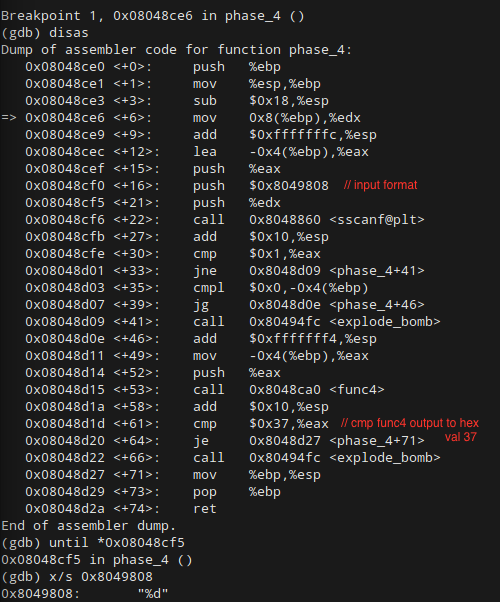Click the 'Dump of assembler code' heading

pos(176,50)
